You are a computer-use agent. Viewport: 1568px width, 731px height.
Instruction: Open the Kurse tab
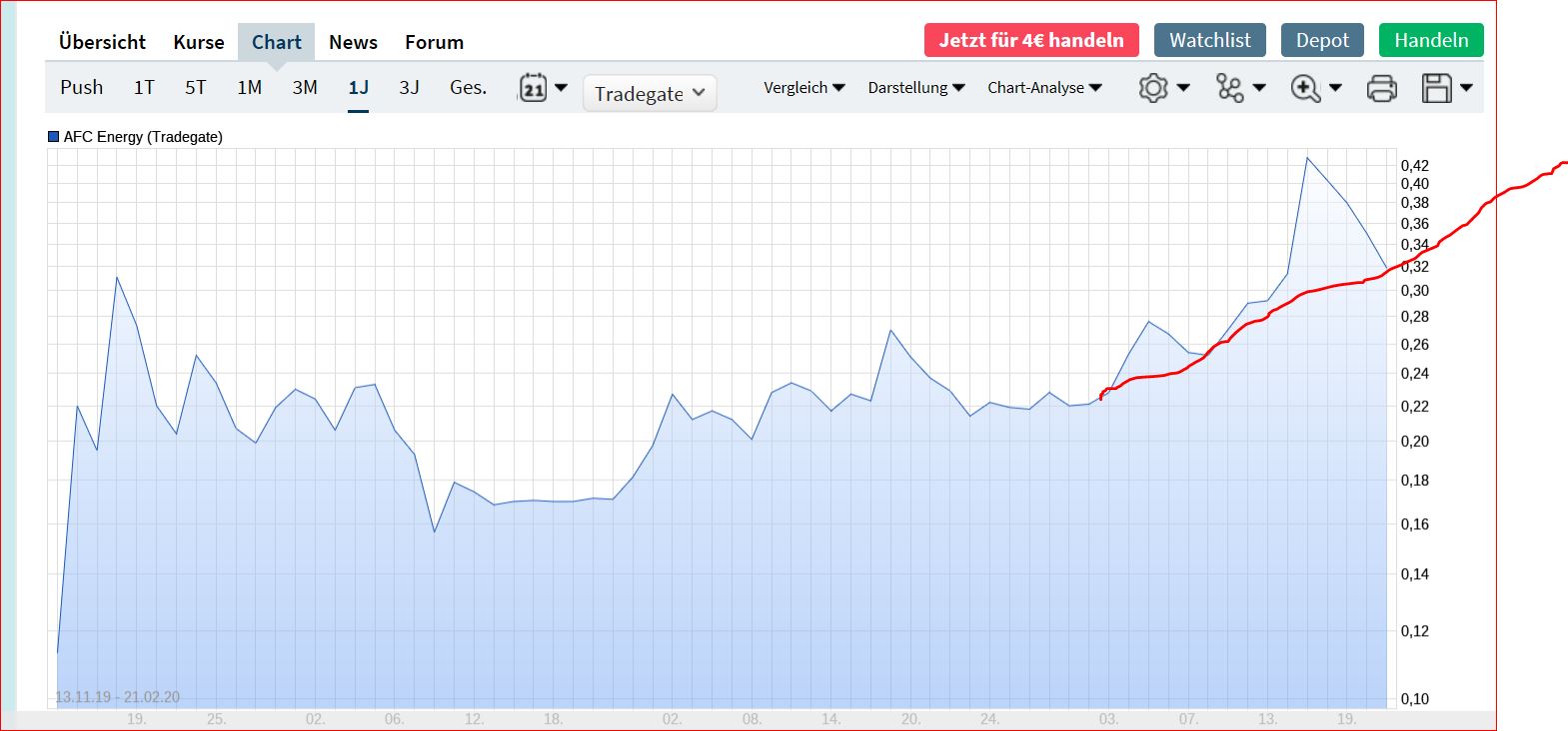coord(198,42)
